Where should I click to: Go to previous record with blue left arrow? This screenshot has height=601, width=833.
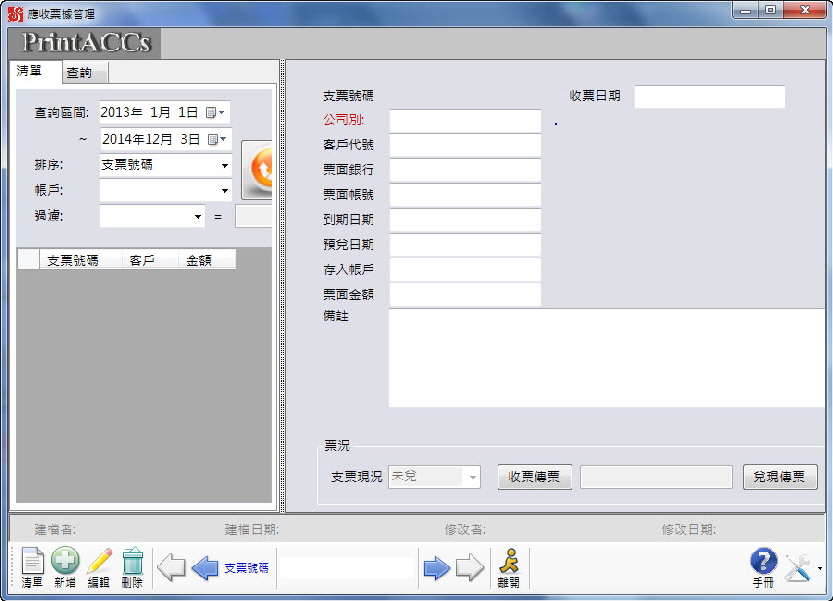(205, 568)
